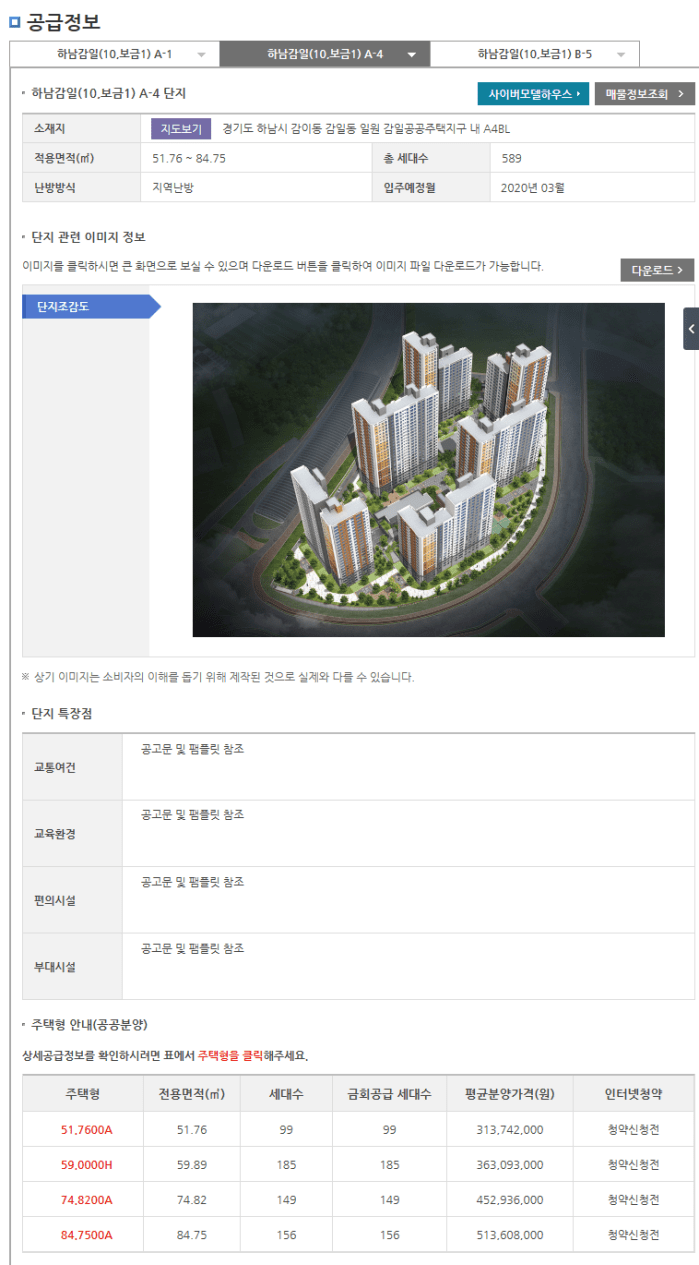Image resolution: width=699 pixels, height=1265 pixels.
Task: Download images with 다운로드 button
Action: point(656,270)
